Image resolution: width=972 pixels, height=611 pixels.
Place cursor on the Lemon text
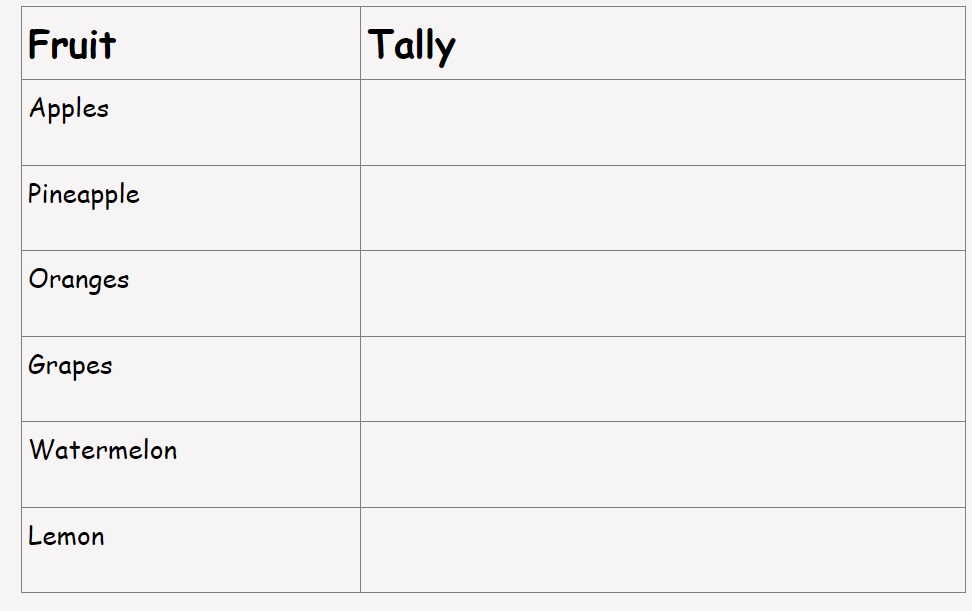tap(66, 536)
